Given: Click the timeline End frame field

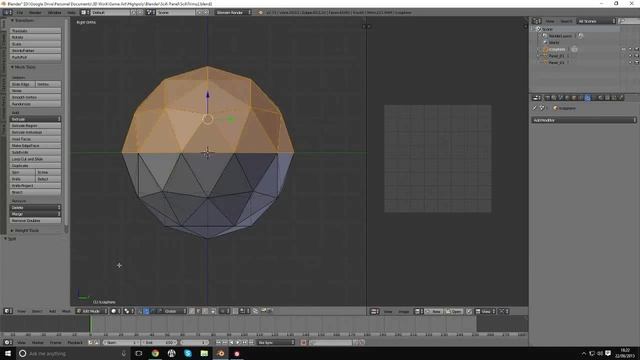Looking at the screenshot, I should (x=160, y=342).
